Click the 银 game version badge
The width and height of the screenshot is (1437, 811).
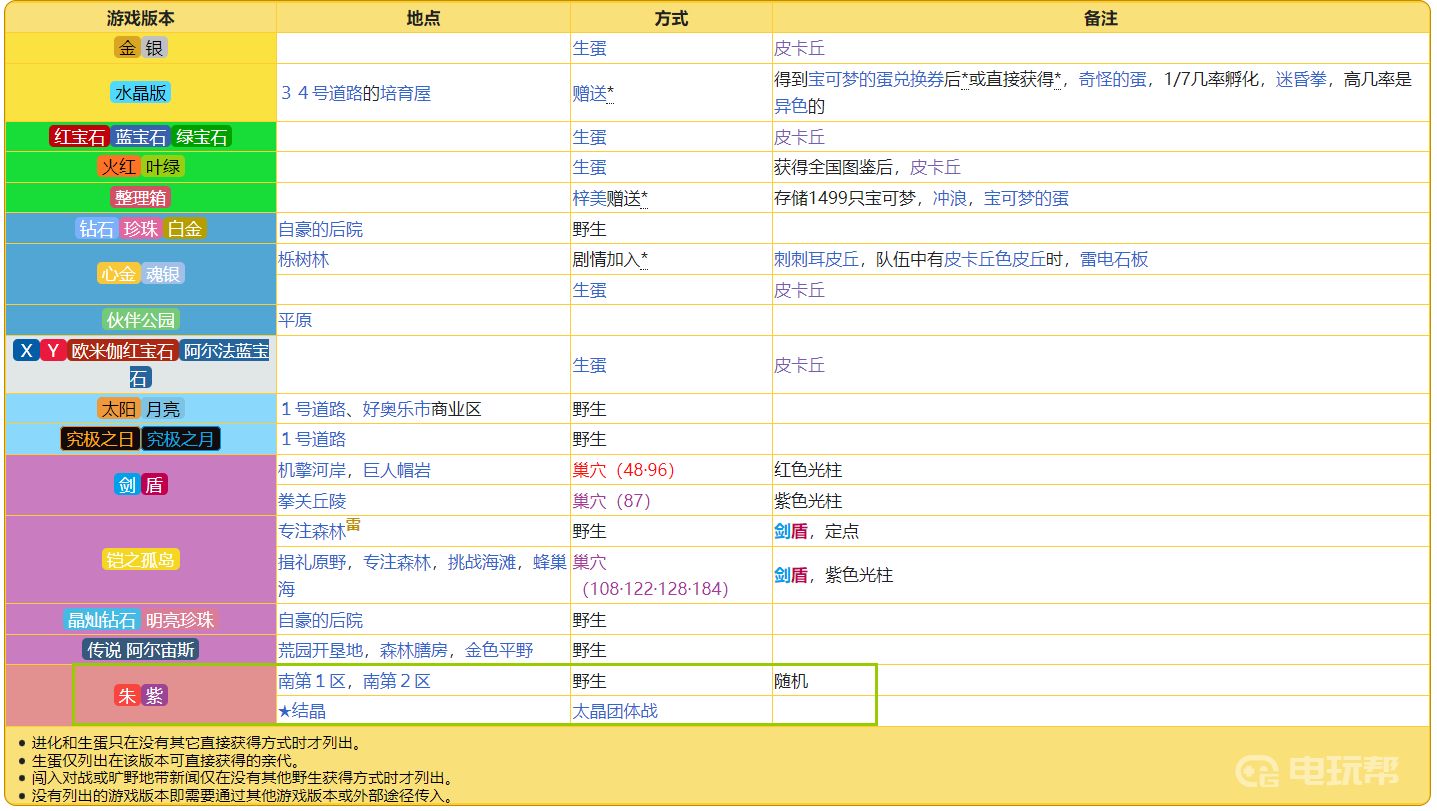pos(155,48)
